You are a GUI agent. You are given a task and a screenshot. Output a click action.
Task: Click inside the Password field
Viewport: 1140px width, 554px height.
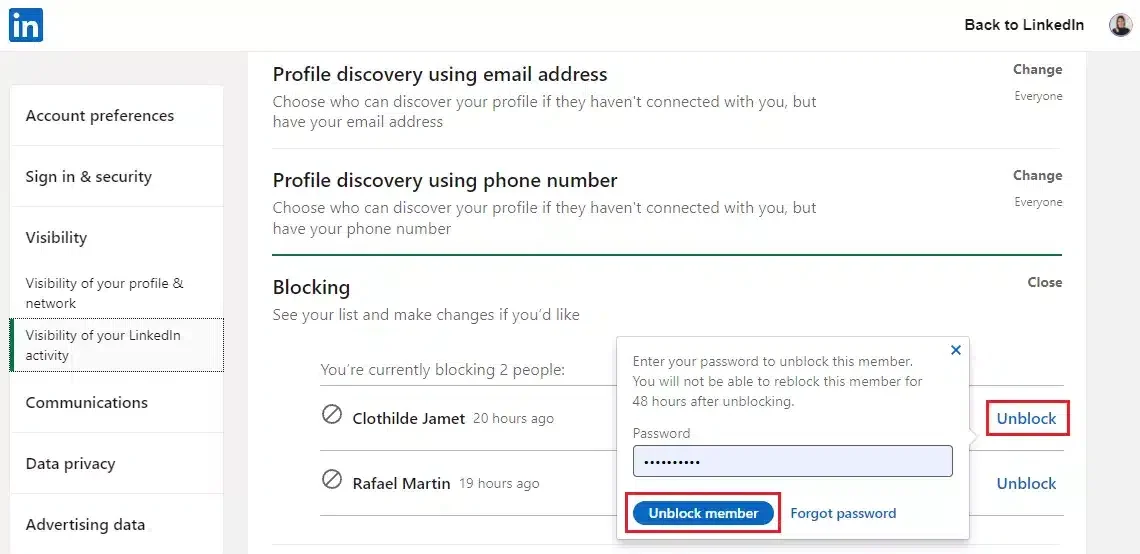pyautogui.click(x=792, y=461)
